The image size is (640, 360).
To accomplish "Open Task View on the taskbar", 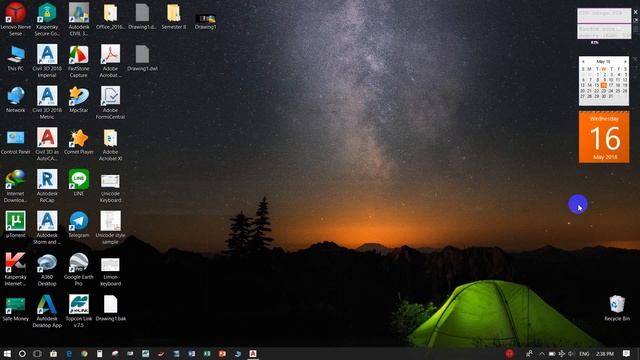I will pyautogui.click(x=37, y=353).
